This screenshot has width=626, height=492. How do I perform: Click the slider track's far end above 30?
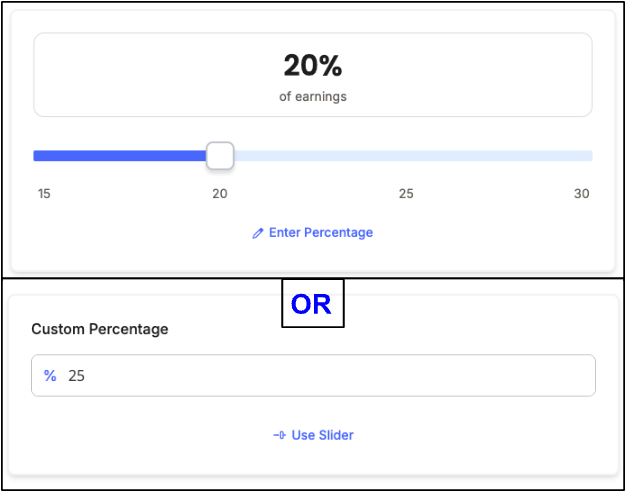coord(587,156)
